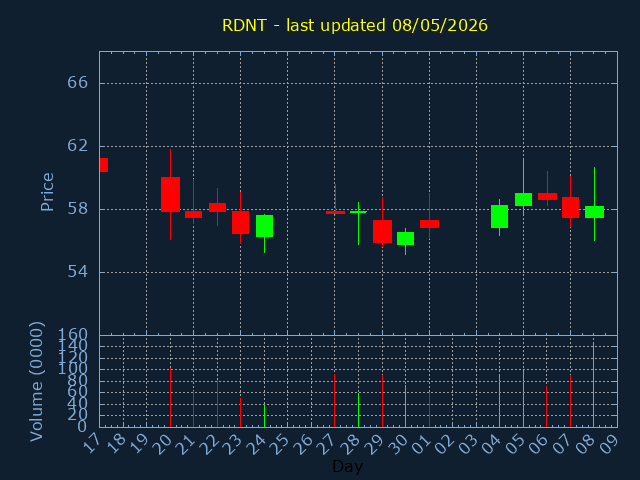Click the red volume bar for day 22
Screen dimensions: 640x480
[218, 403]
